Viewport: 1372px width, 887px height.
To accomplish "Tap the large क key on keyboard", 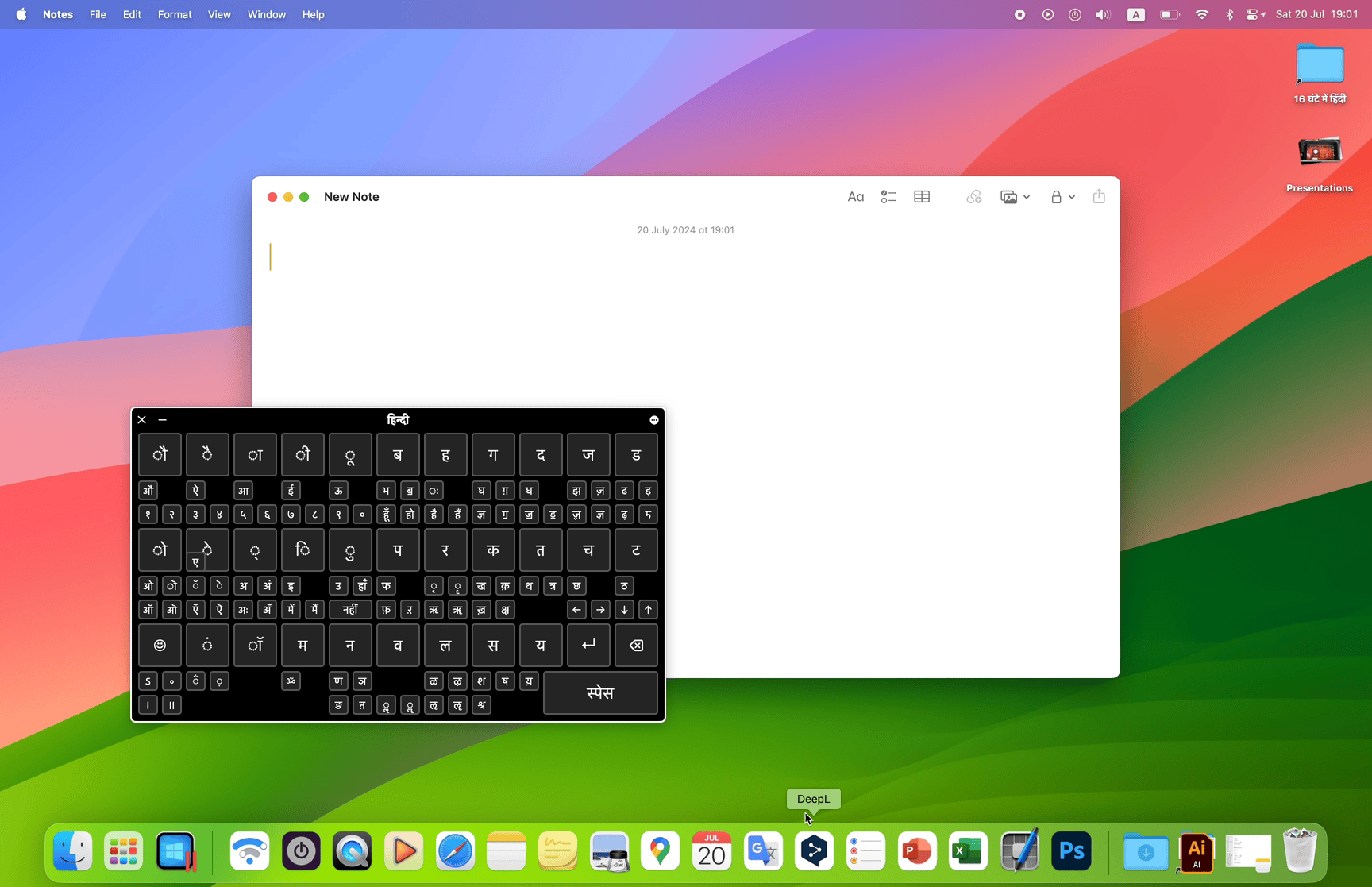I will point(493,550).
